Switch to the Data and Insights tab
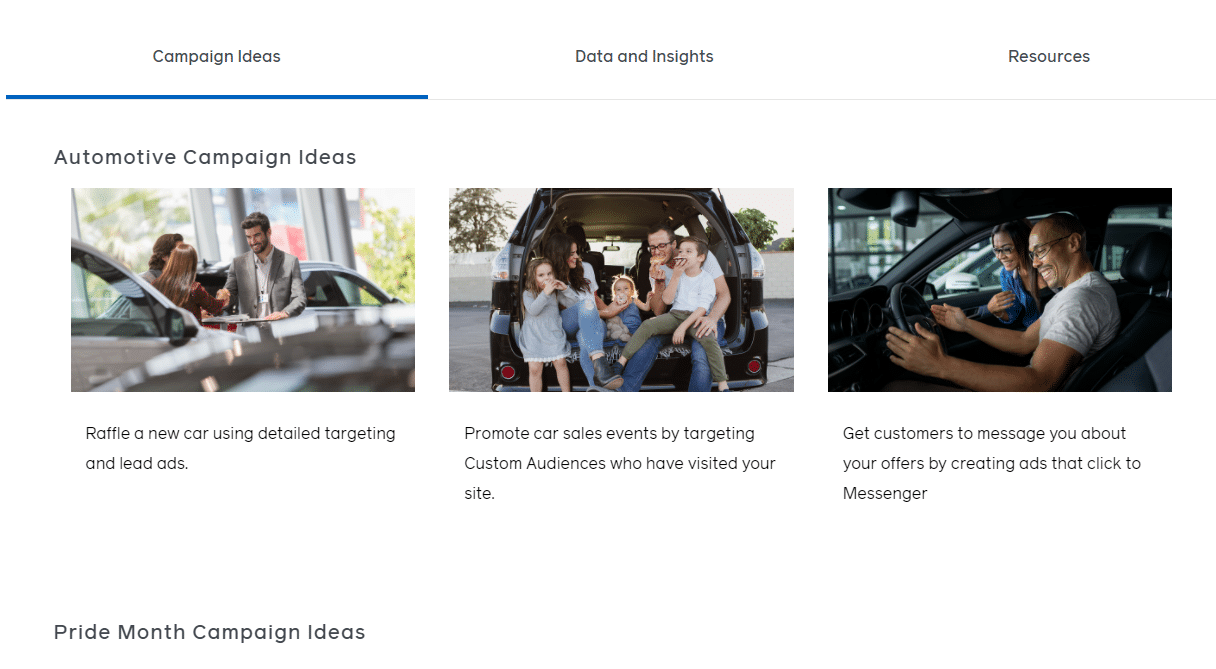This screenshot has width=1216, height=669. point(644,57)
